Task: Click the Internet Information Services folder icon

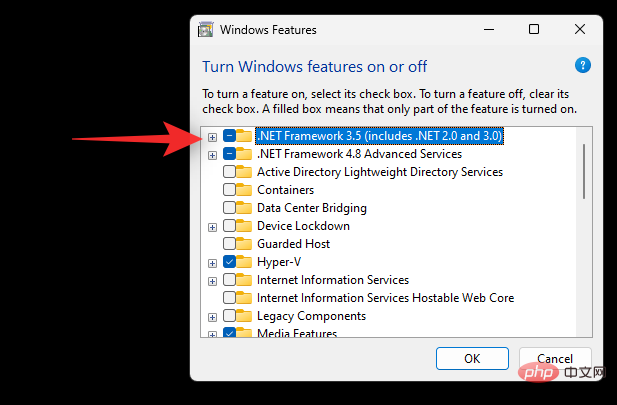Action: pos(245,280)
